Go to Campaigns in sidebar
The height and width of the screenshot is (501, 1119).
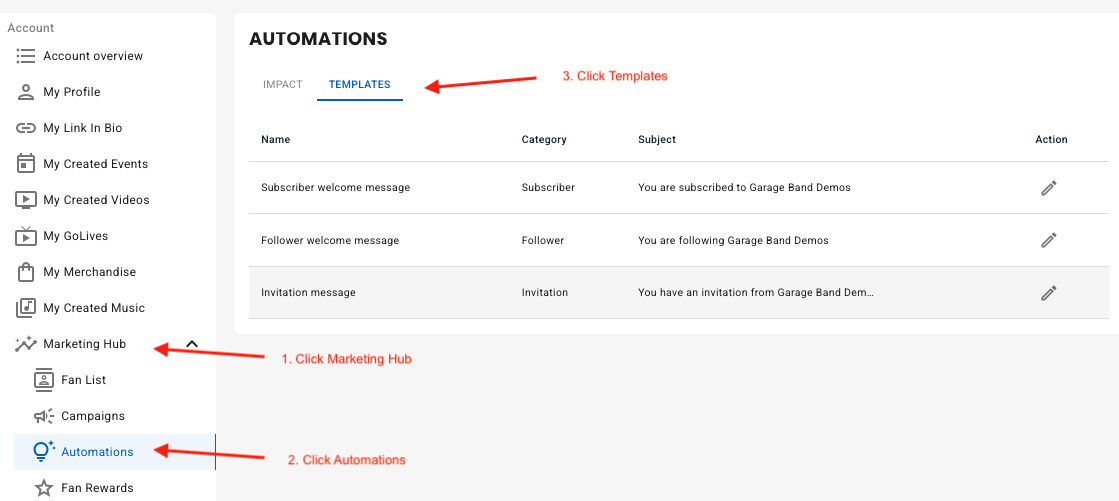[92, 416]
